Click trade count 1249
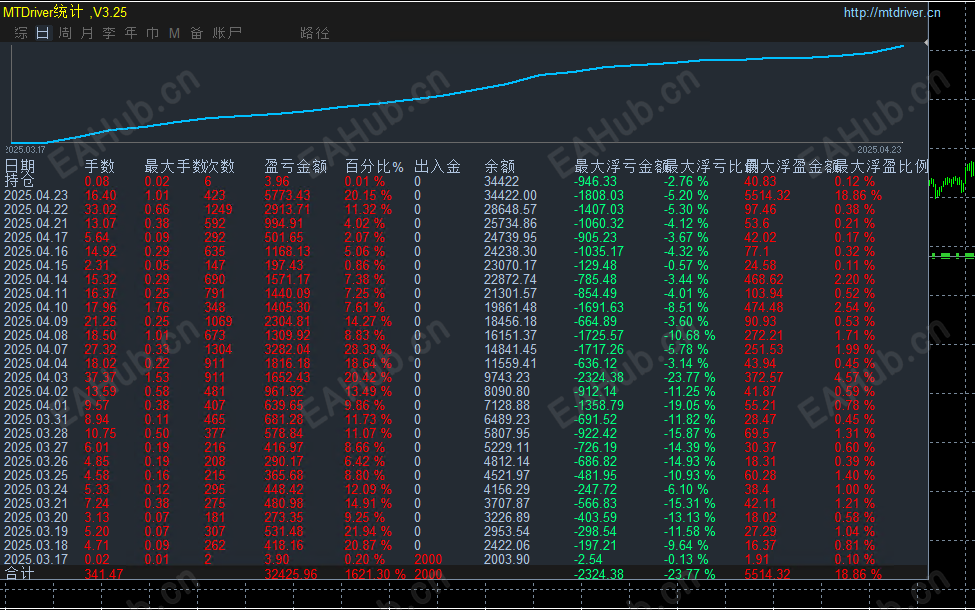975x610 pixels. (x=218, y=210)
